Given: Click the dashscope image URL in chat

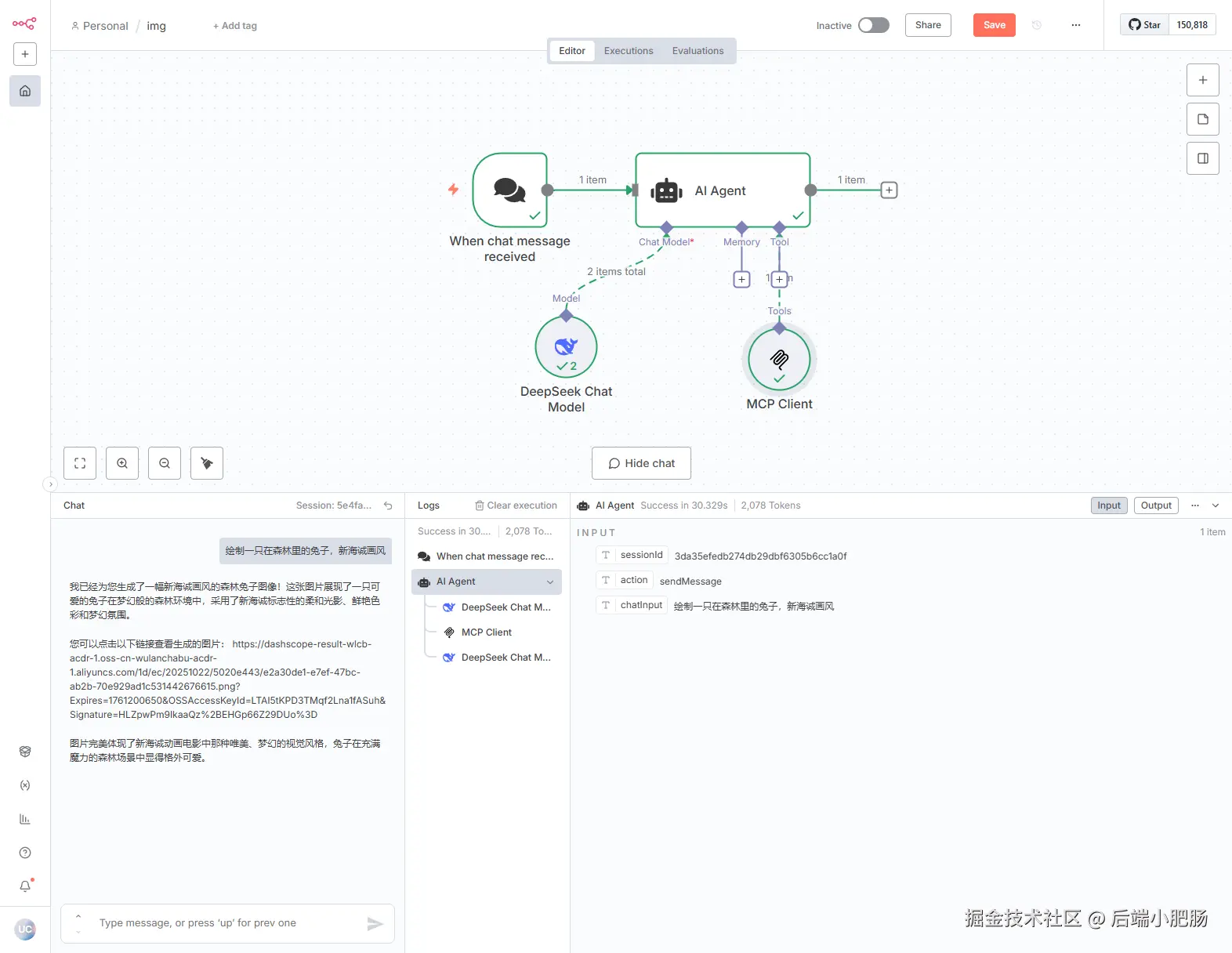Looking at the screenshot, I should [x=227, y=679].
